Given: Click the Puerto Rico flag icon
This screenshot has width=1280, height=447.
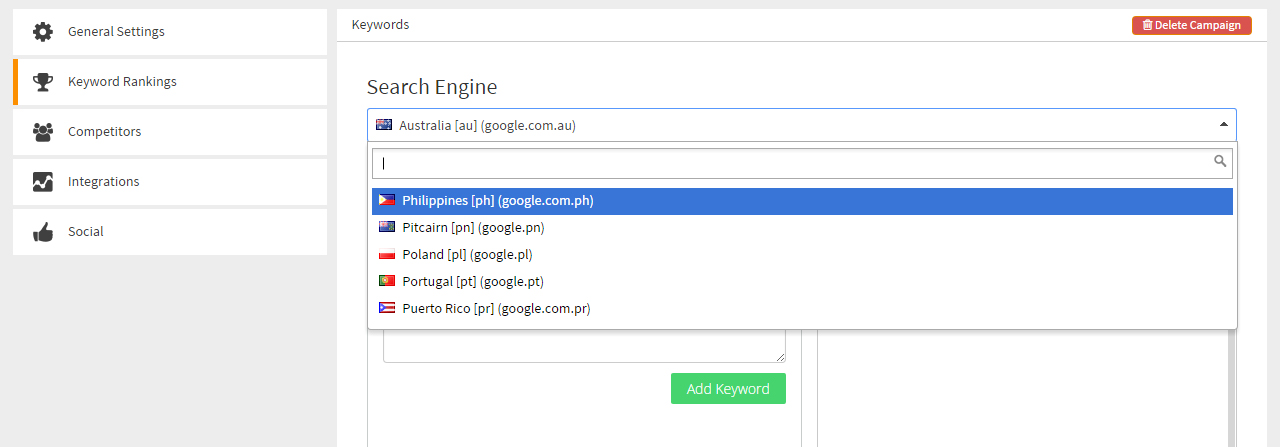Looking at the screenshot, I should coord(386,309).
